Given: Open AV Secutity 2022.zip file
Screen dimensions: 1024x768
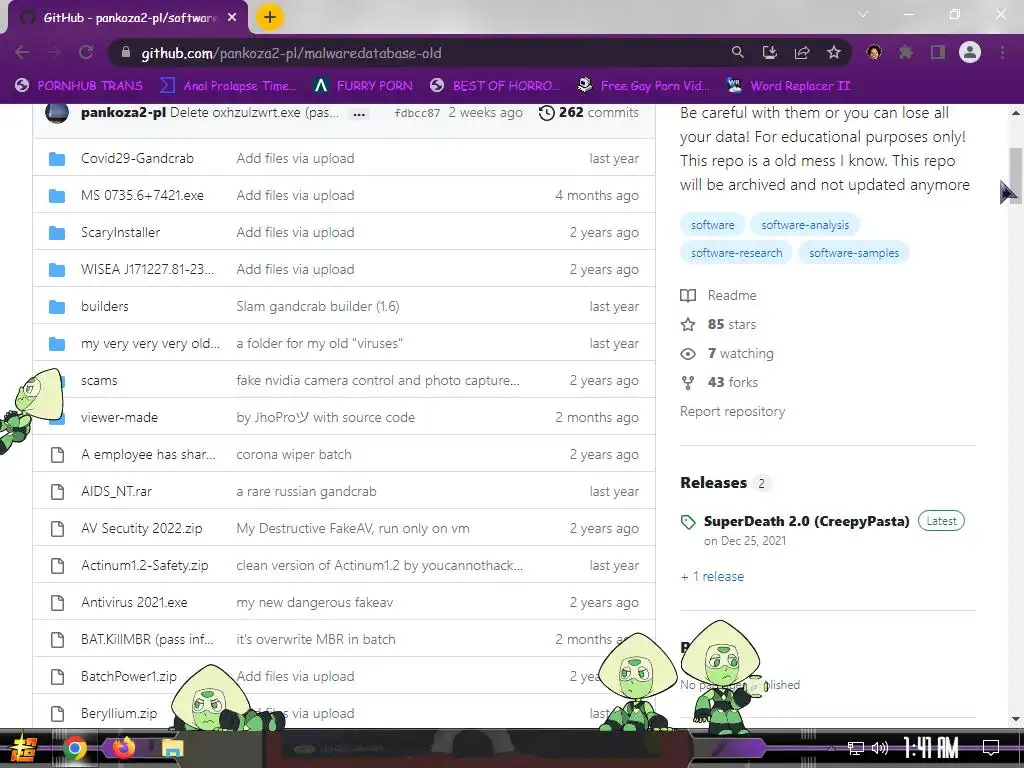Looking at the screenshot, I should coord(142,528).
